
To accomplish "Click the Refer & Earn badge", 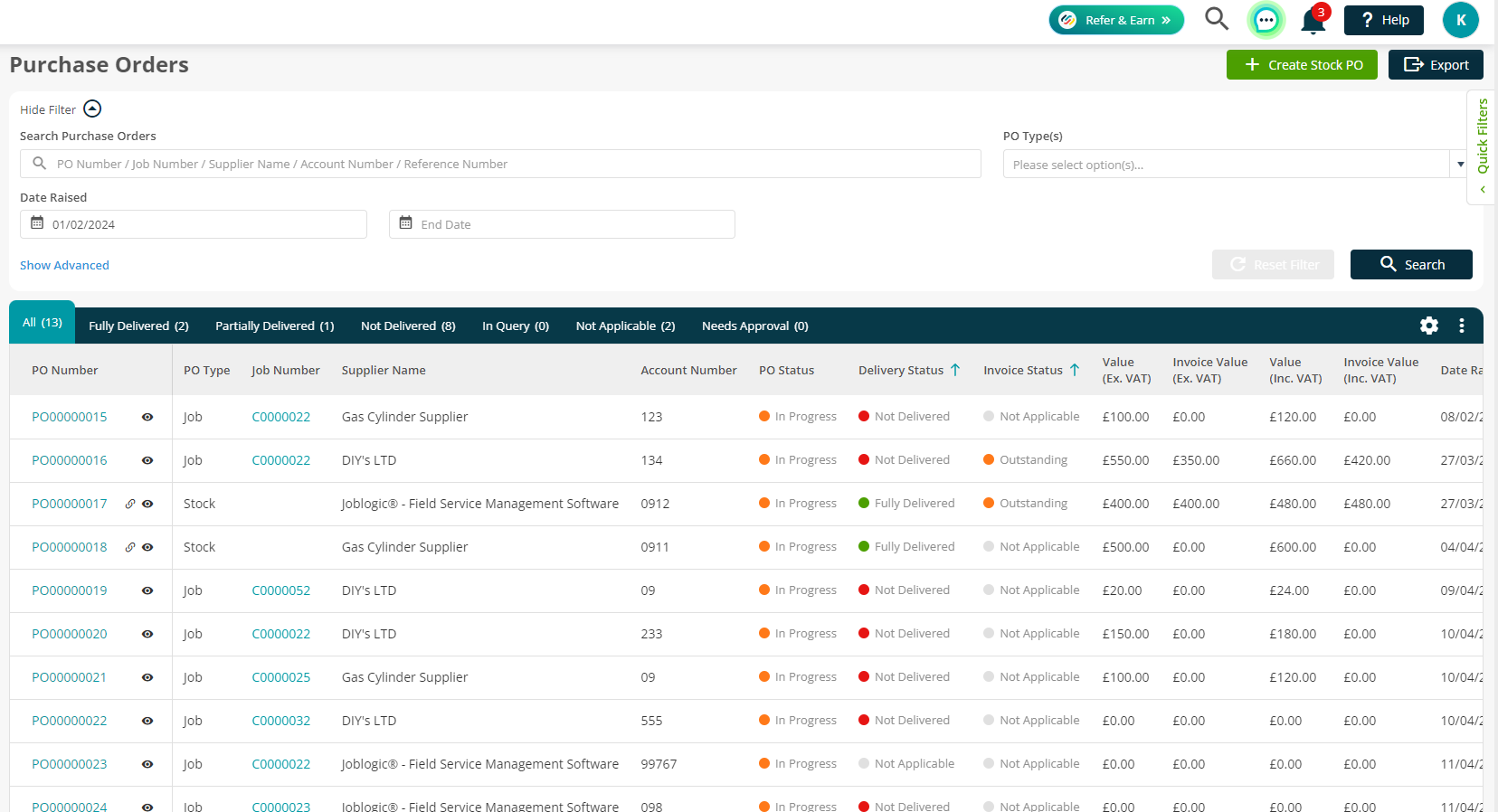I will 1116,20.
